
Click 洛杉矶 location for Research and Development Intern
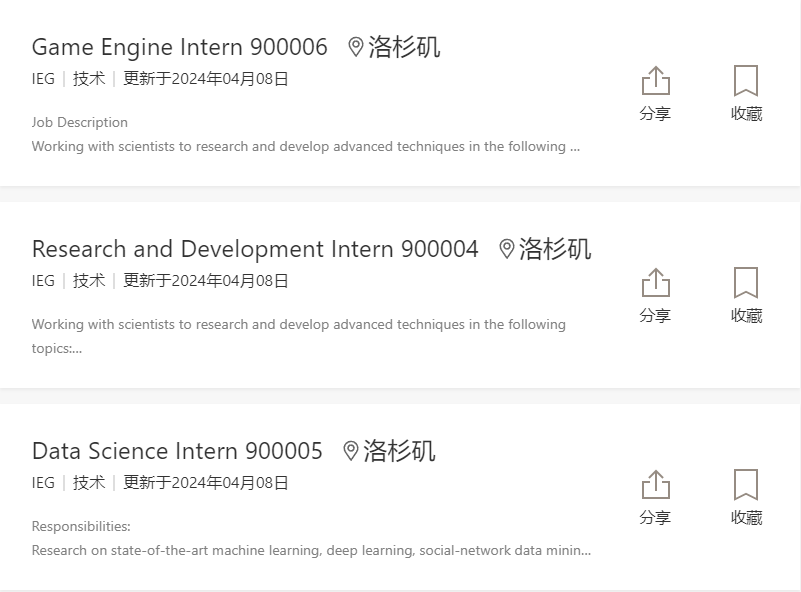tap(555, 249)
